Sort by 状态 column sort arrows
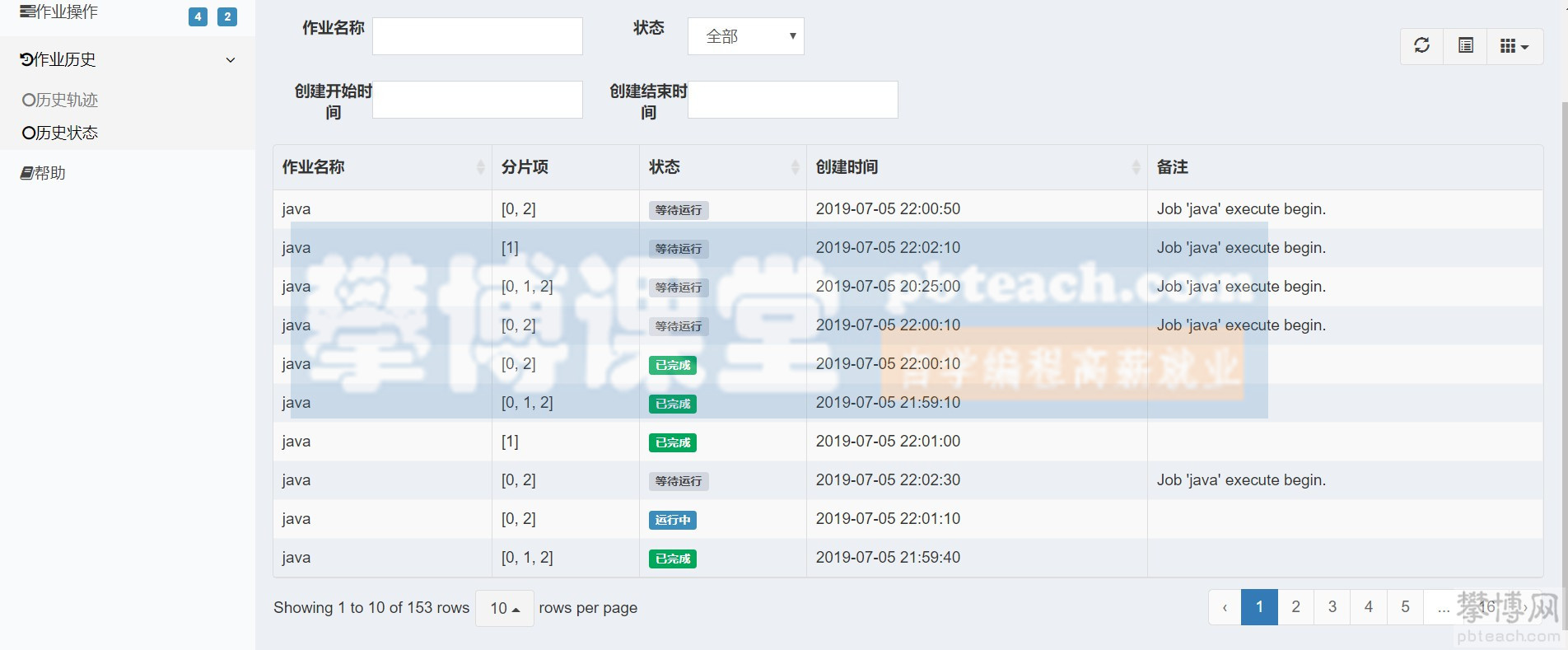 click(795, 167)
